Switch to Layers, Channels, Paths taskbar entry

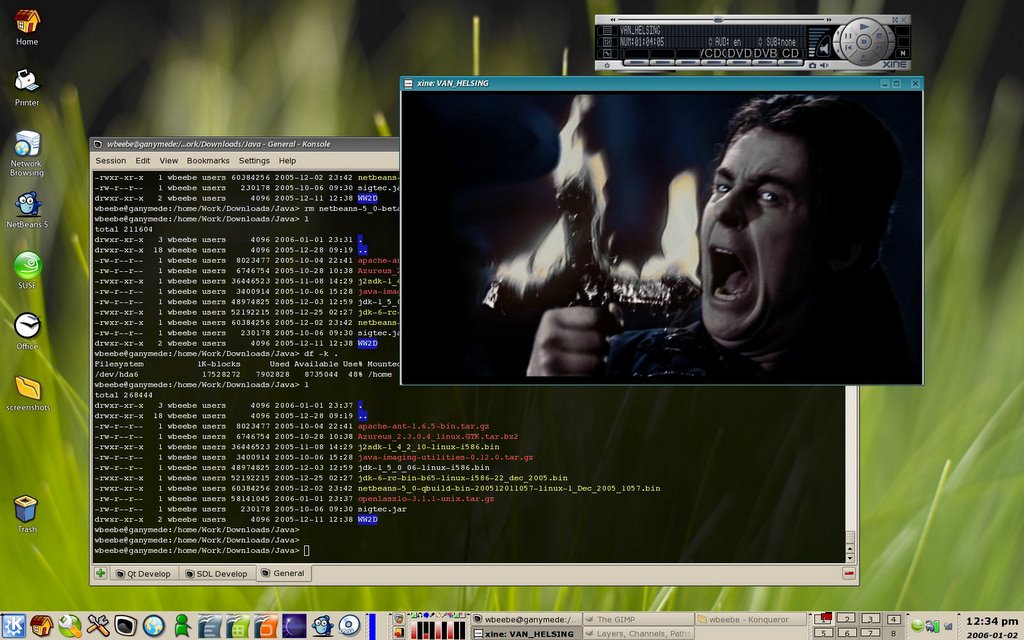[638, 633]
